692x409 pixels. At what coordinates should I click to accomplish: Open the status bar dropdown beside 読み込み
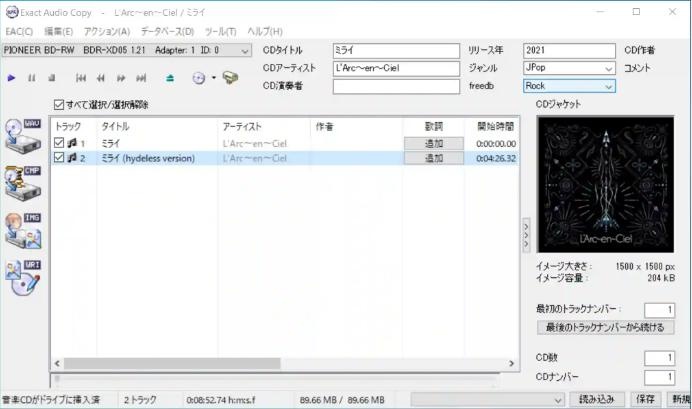[487, 400]
